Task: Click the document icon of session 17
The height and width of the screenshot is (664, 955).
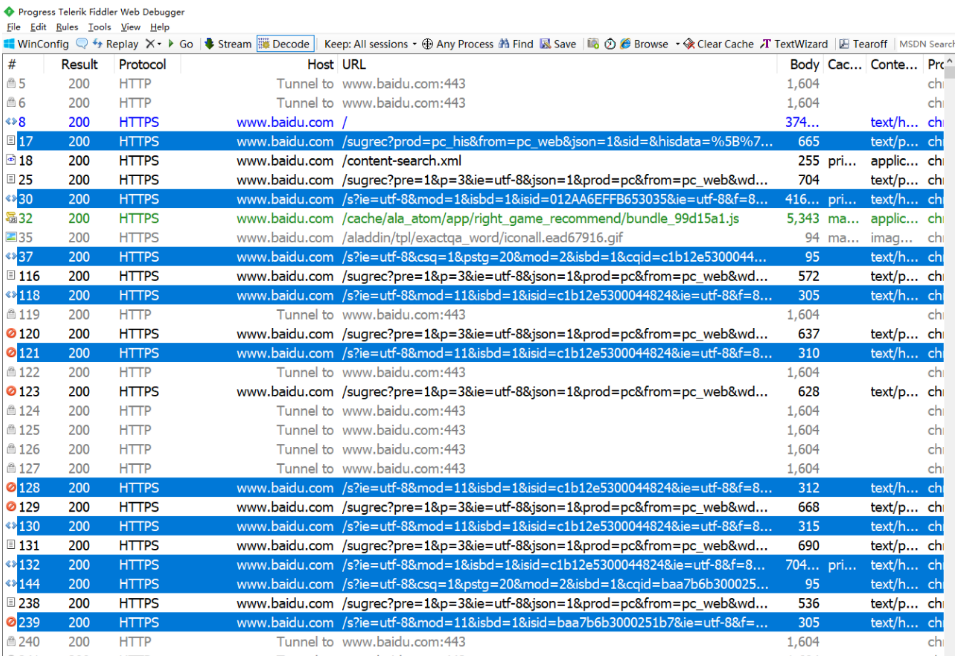Action: [11, 141]
